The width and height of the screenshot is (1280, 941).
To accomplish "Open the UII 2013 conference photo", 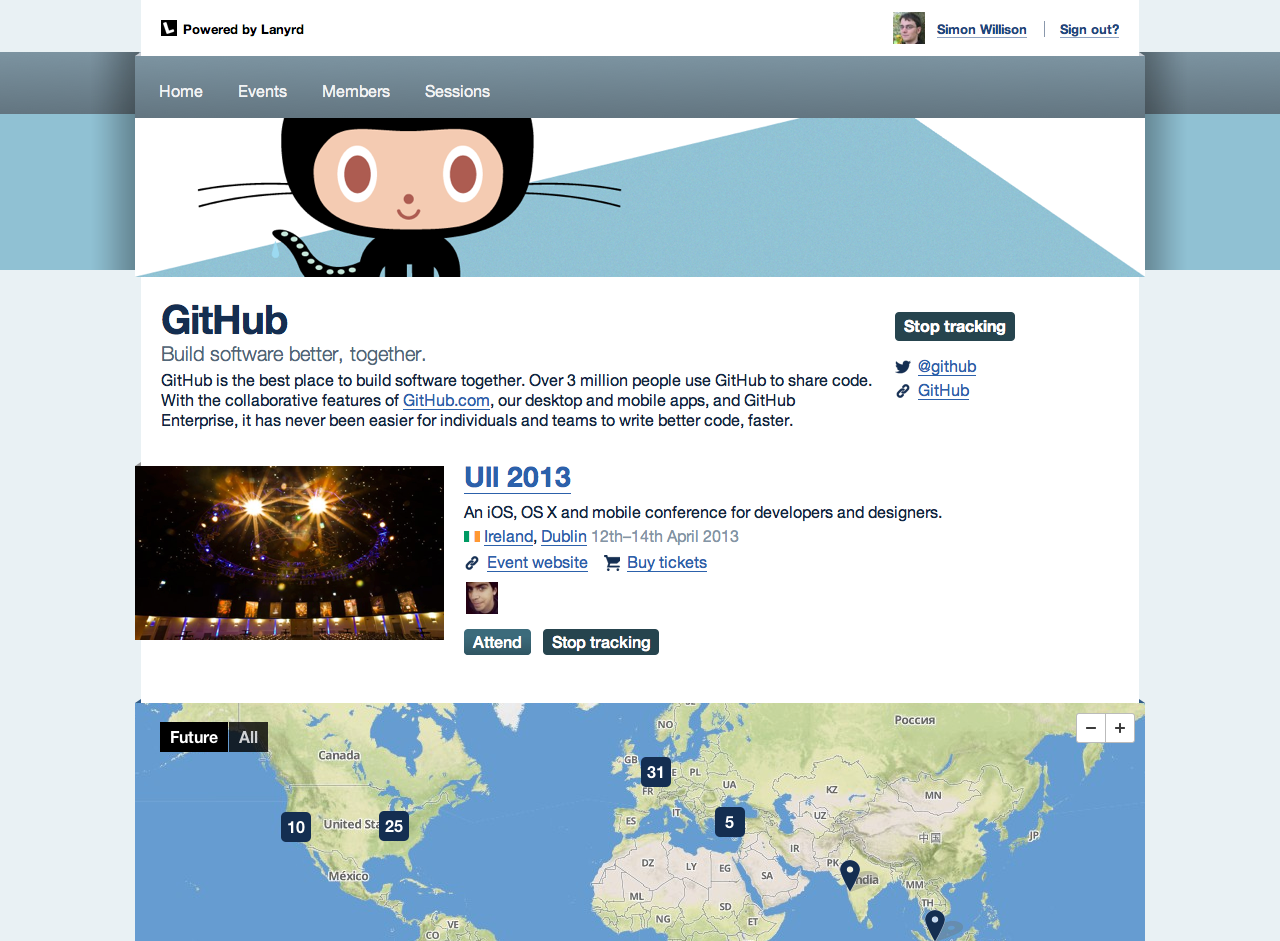I will 289,553.
